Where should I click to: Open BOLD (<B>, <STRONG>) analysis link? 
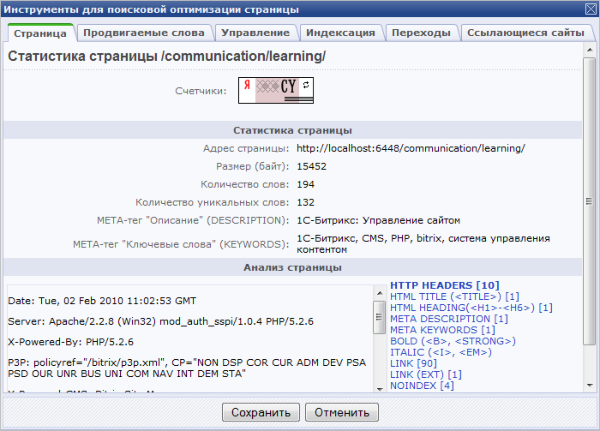coord(453,341)
